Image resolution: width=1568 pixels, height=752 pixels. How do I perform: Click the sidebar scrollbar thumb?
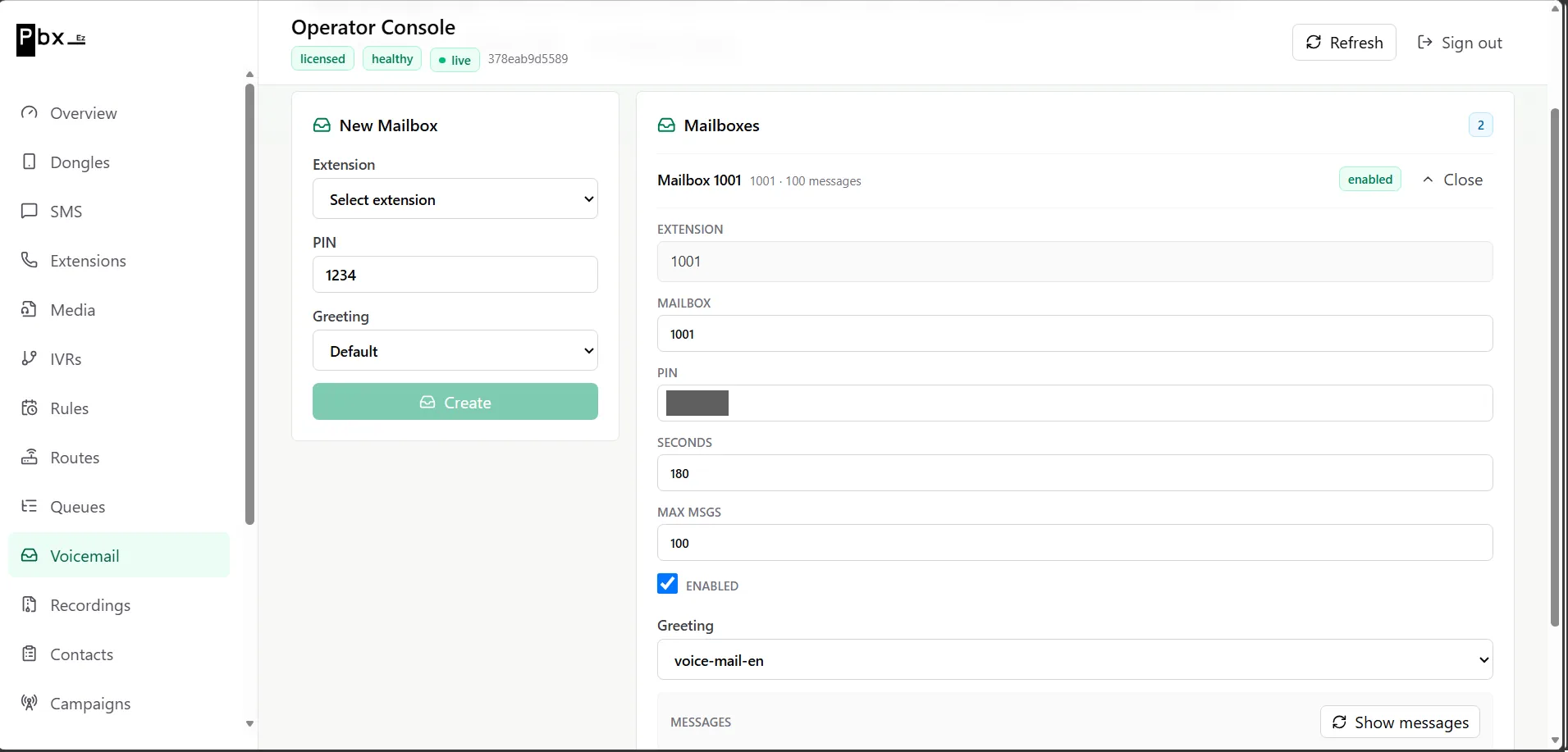click(x=249, y=303)
